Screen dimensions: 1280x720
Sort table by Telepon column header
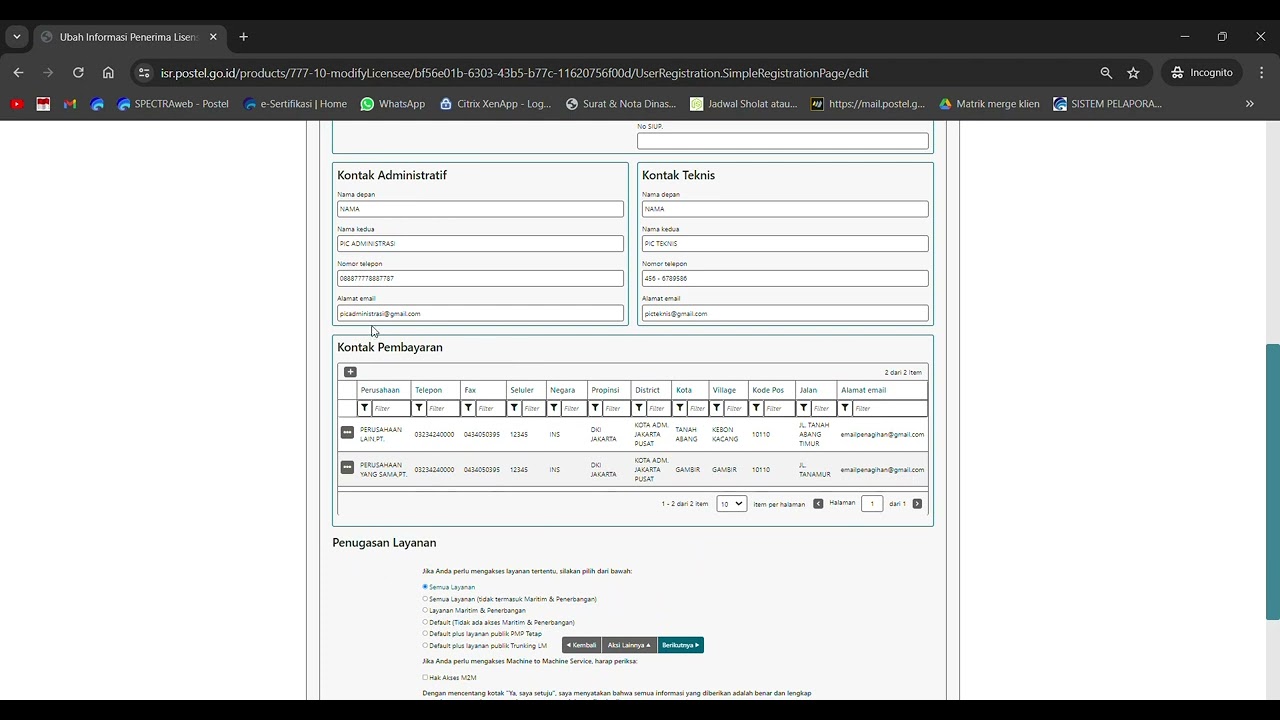[x=428, y=390]
